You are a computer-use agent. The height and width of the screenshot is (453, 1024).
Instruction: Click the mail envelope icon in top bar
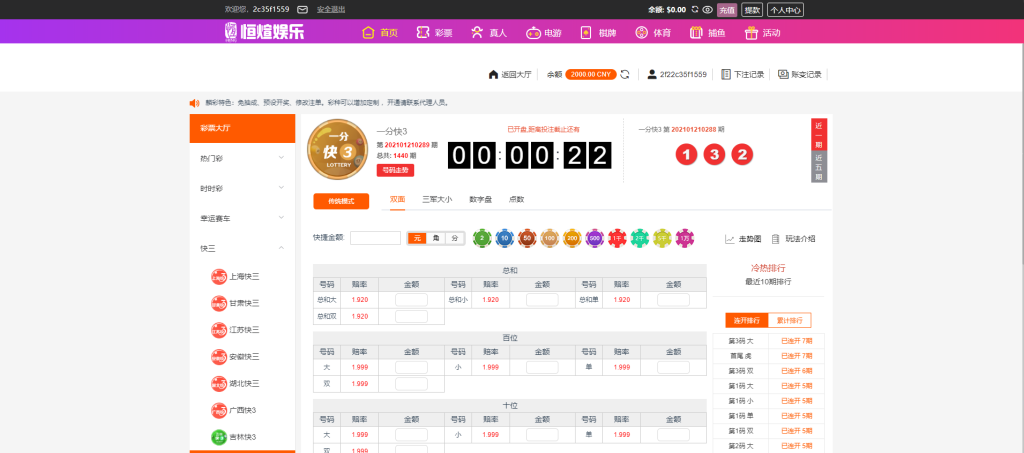click(x=303, y=9)
